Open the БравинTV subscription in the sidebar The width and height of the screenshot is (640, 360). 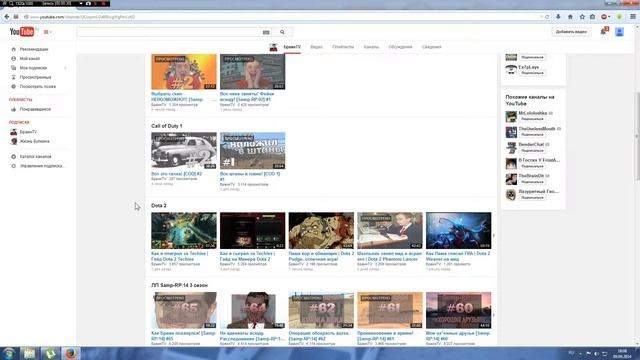point(28,132)
